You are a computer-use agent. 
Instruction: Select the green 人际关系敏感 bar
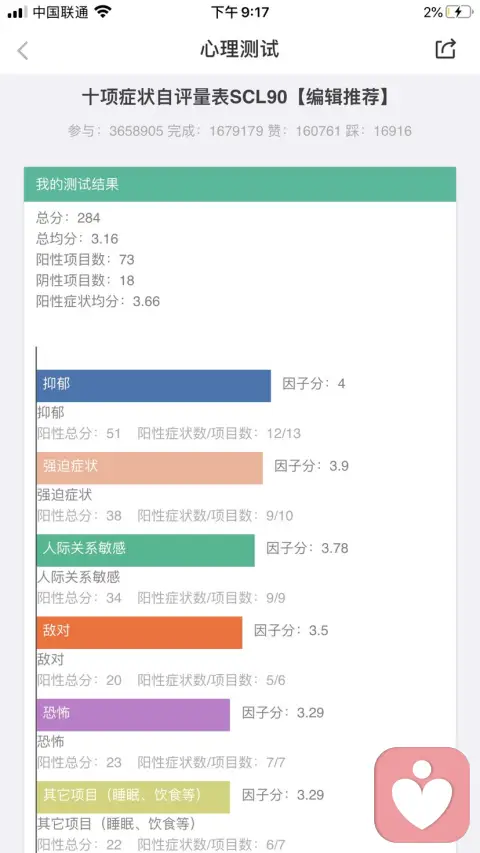pos(145,550)
